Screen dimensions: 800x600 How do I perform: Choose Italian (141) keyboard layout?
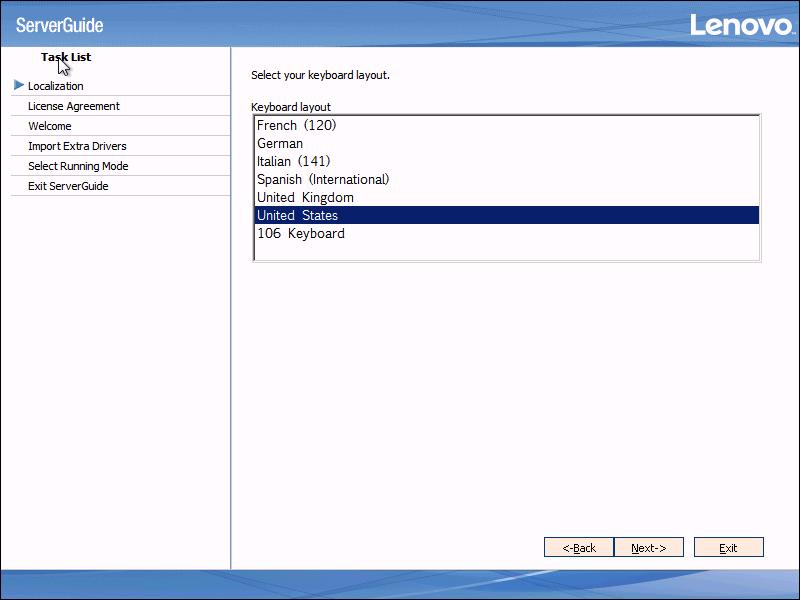click(x=294, y=161)
